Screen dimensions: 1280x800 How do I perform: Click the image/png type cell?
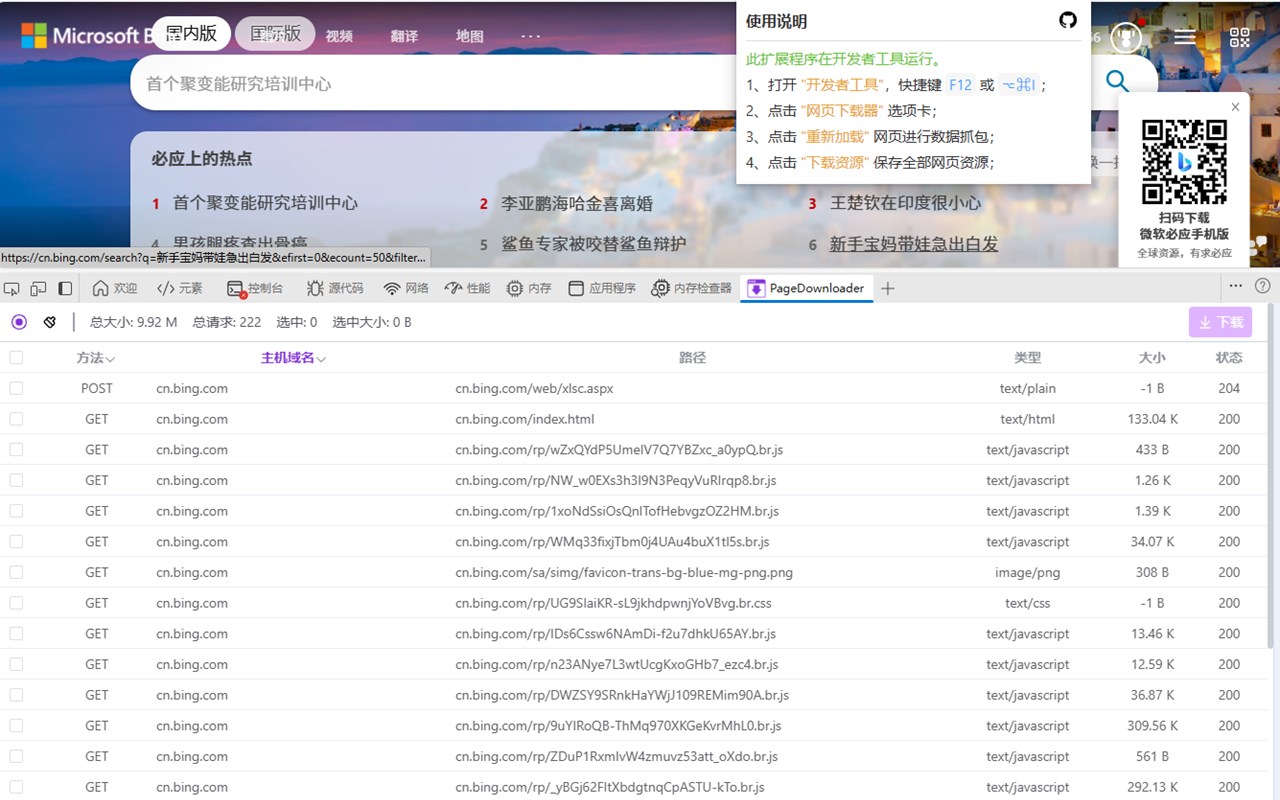1027,572
